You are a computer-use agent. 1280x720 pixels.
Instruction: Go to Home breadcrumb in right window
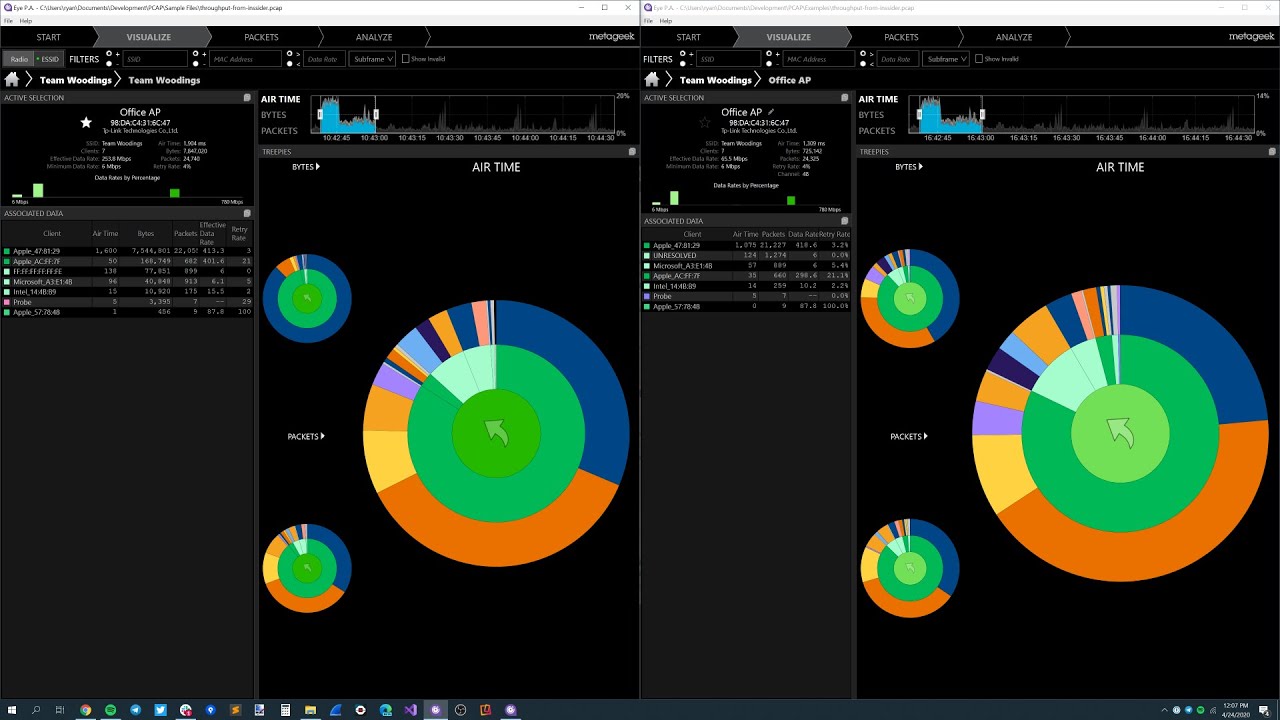click(x=652, y=80)
